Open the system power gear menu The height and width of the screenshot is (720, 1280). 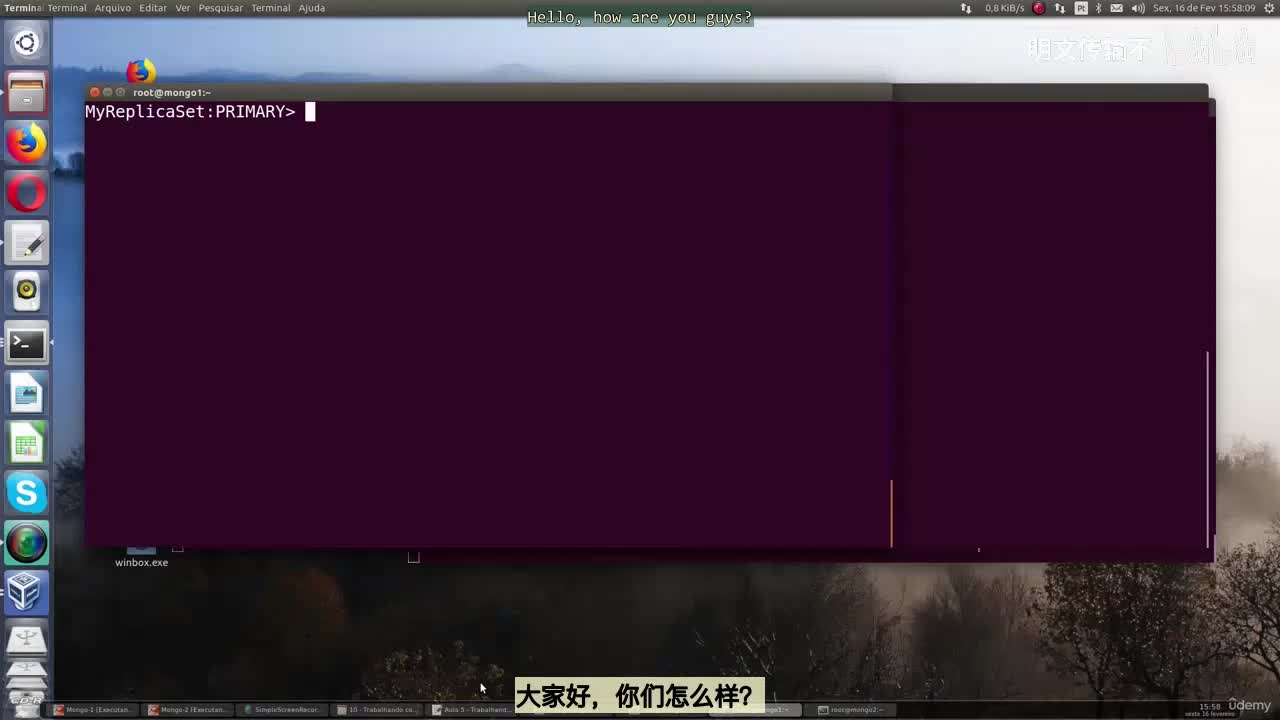pos(1268,8)
